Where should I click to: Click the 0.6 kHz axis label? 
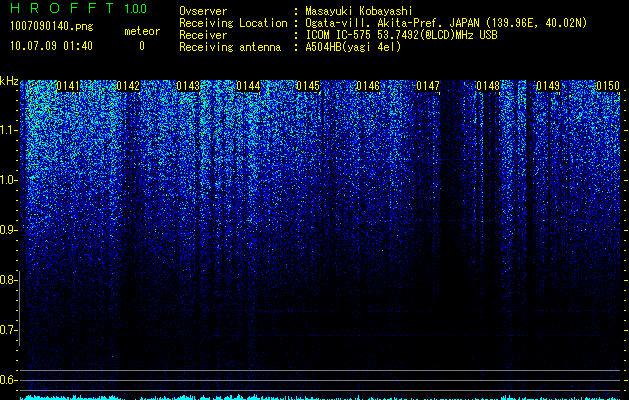[8, 380]
